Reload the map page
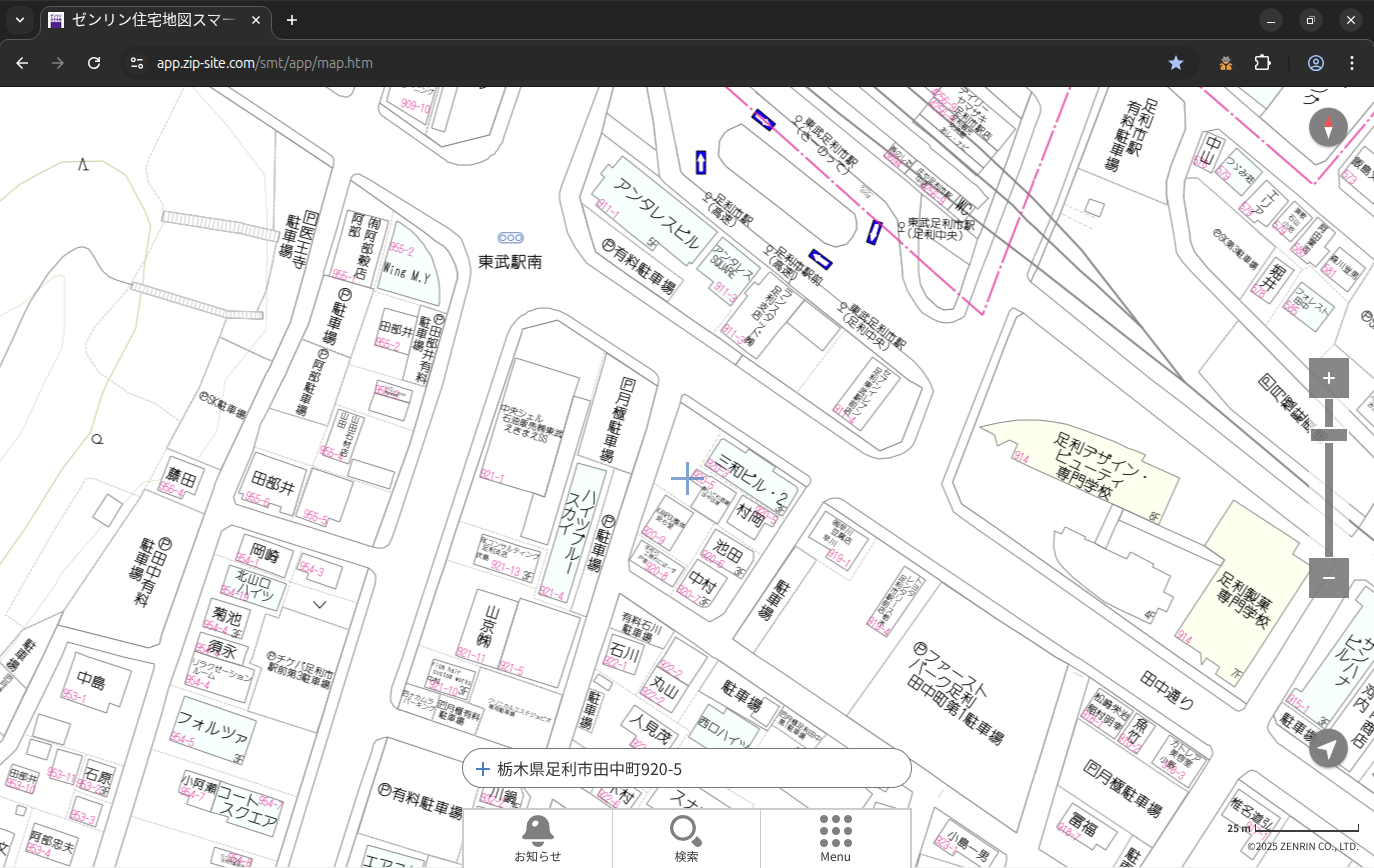 click(94, 63)
